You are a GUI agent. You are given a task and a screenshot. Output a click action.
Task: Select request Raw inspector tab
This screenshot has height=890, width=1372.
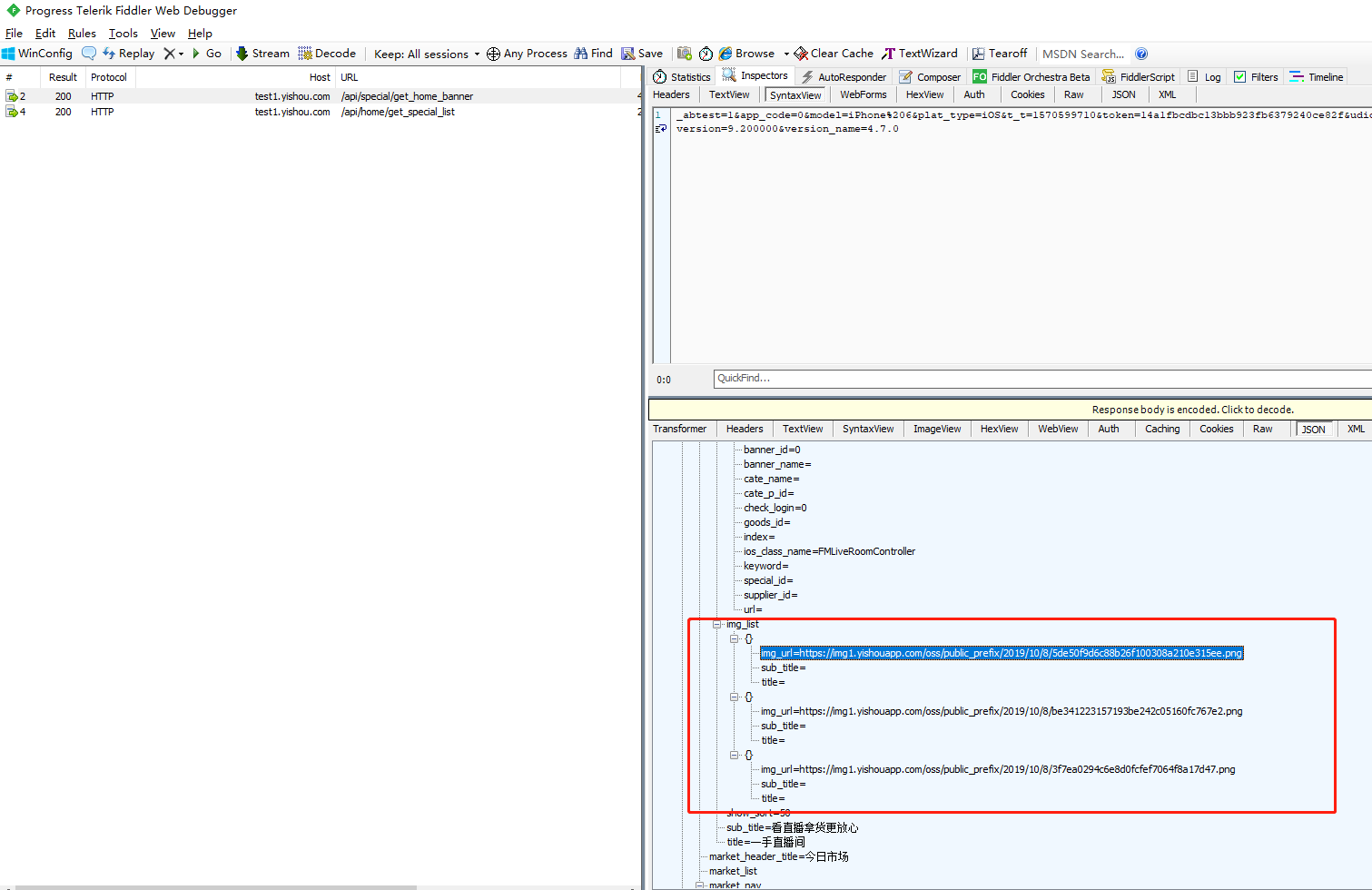coord(1074,94)
